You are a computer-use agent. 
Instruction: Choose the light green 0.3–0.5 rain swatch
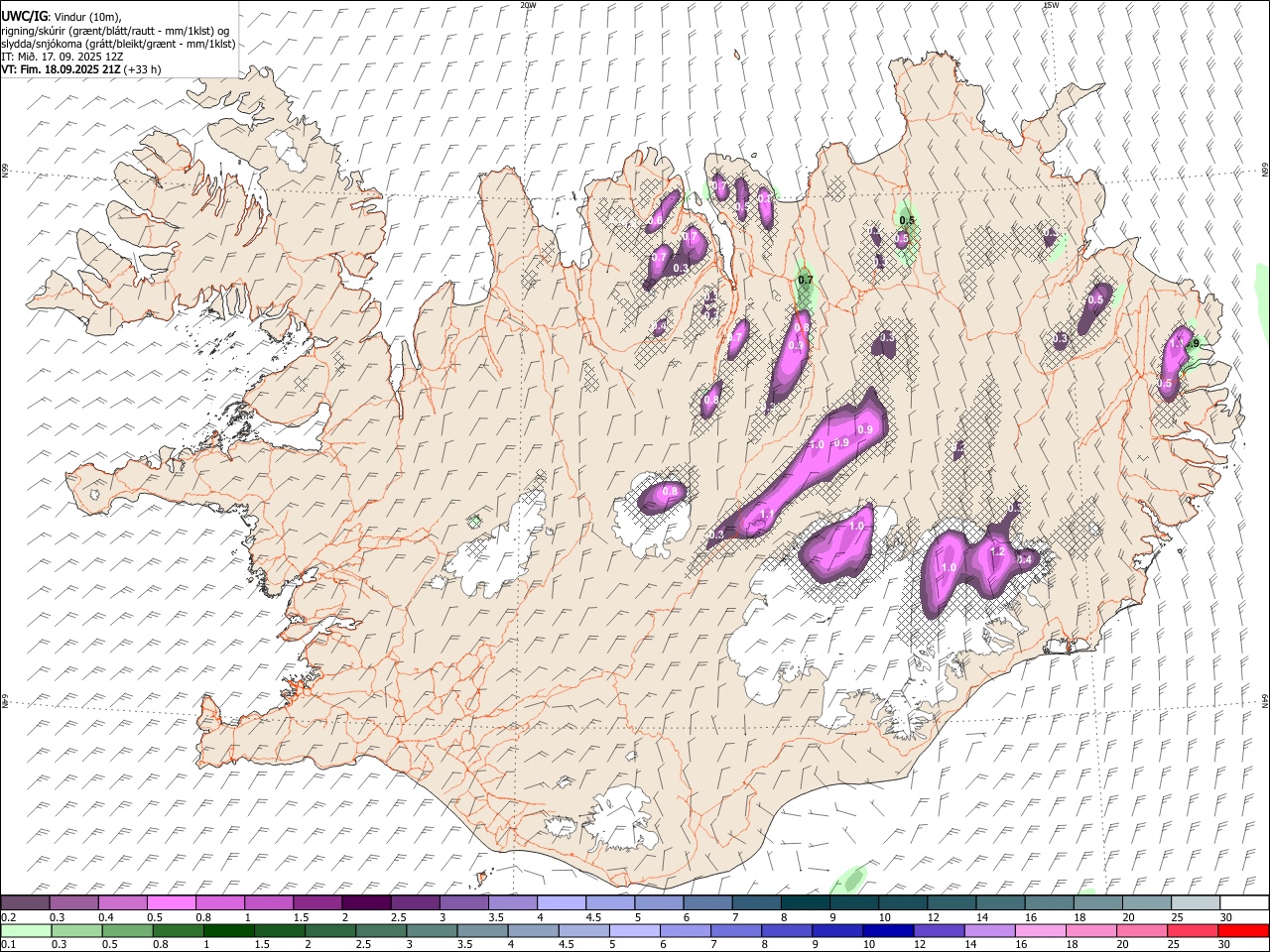point(77,930)
